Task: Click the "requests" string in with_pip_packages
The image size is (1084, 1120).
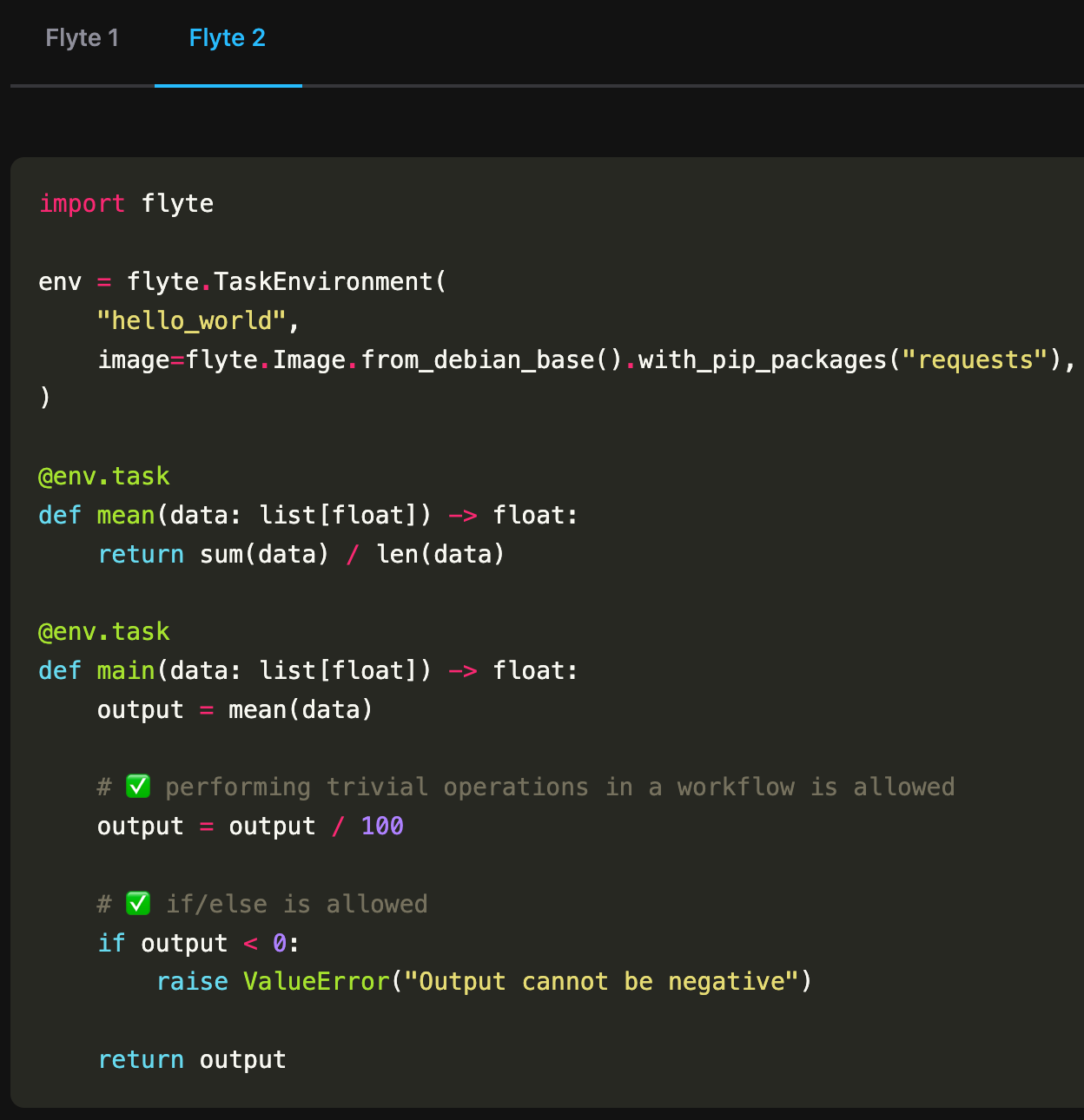Action: coord(975,359)
